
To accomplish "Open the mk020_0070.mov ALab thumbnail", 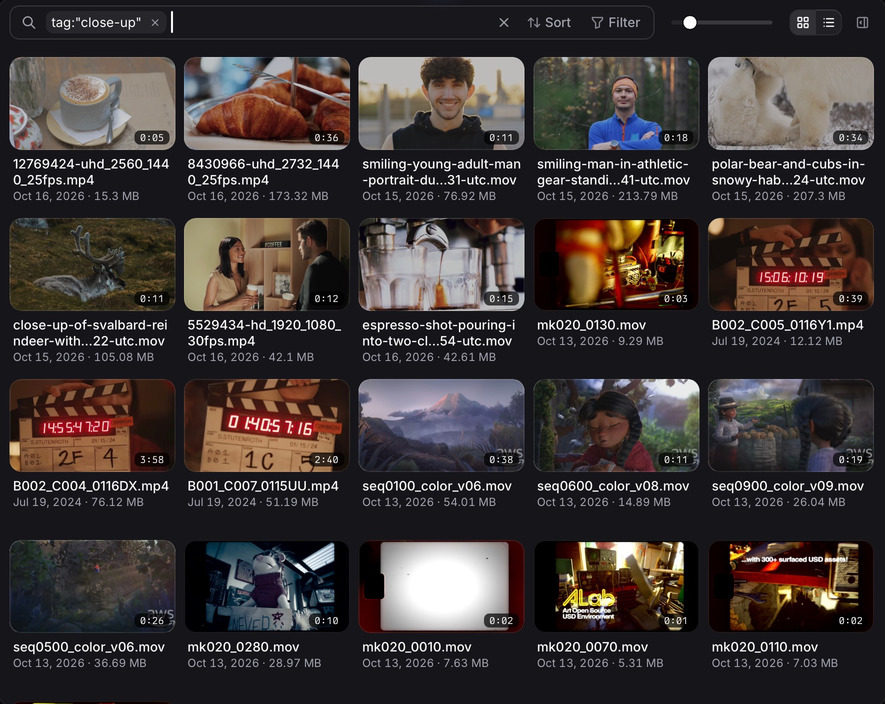I will [616, 586].
